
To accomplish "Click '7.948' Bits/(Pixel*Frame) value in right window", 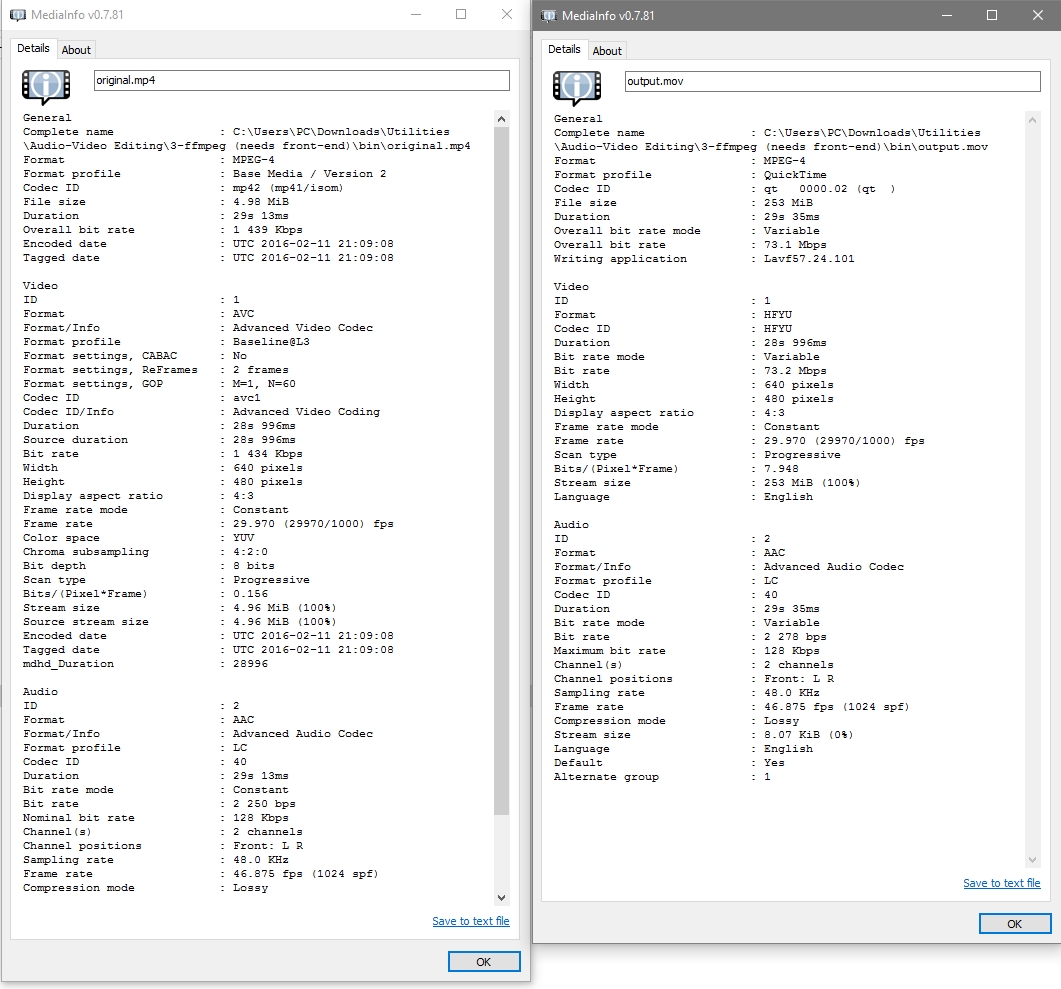I will pyautogui.click(x=781, y=468).
